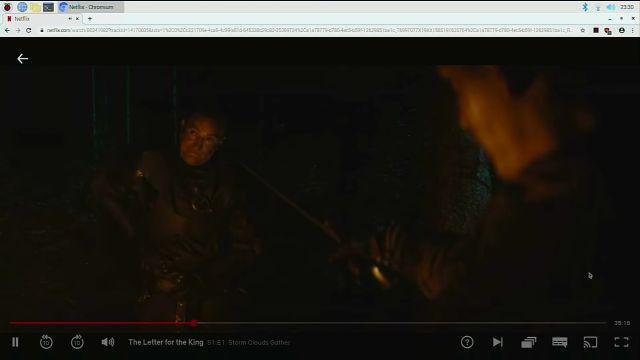Viewport: 640px width, 360px height.
Task: Open a new browser tab
Action: point(90,18)
